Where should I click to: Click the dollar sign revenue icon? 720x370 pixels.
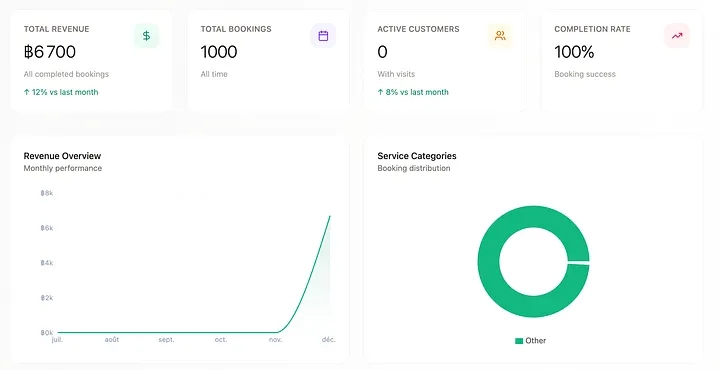click(146, 36)
